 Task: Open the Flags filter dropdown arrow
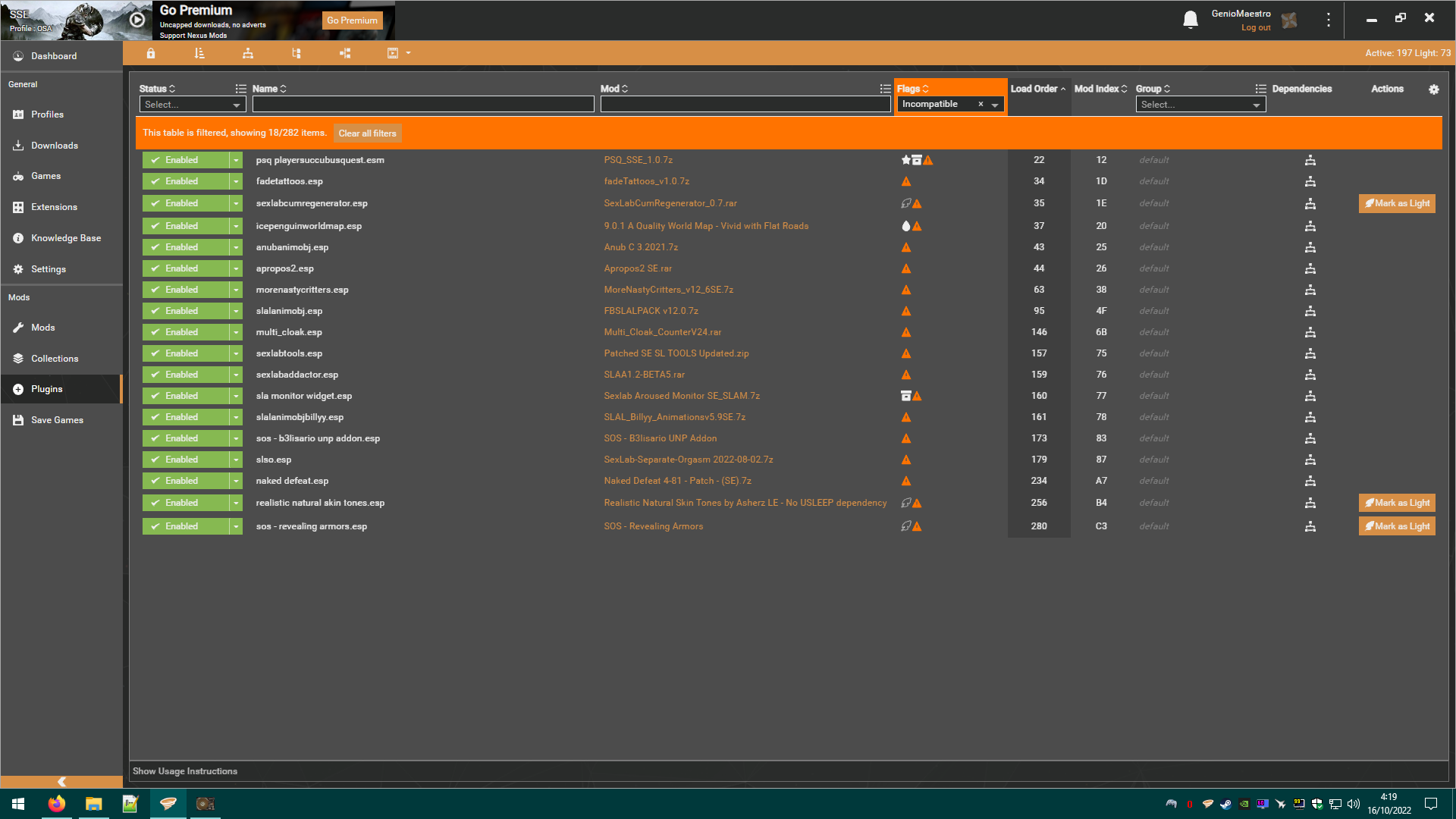click(995, 105)
